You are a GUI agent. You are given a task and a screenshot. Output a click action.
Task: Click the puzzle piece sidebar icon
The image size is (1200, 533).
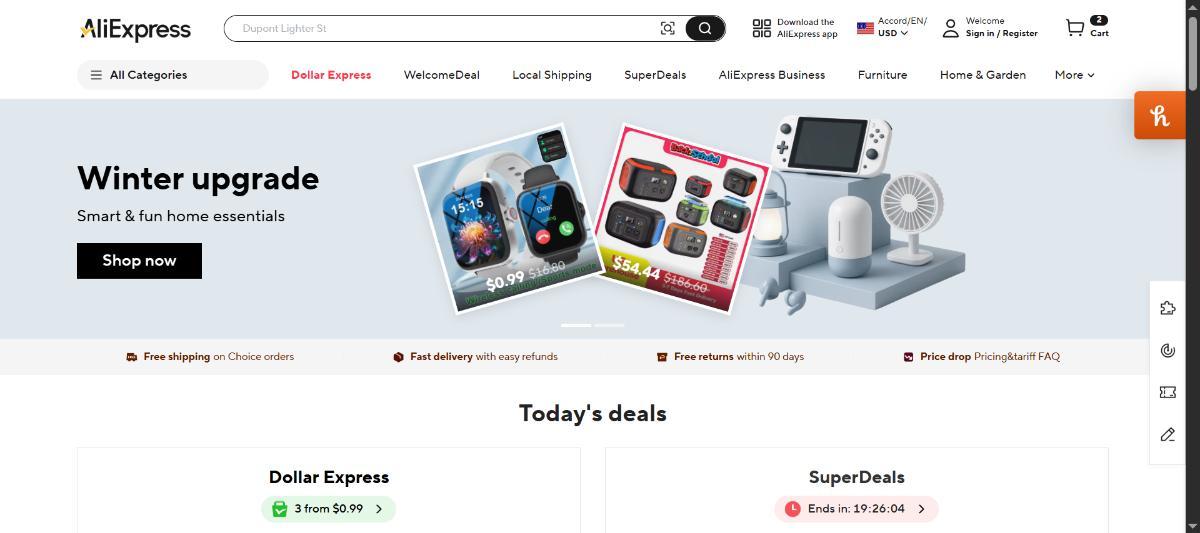point(1168,308)
